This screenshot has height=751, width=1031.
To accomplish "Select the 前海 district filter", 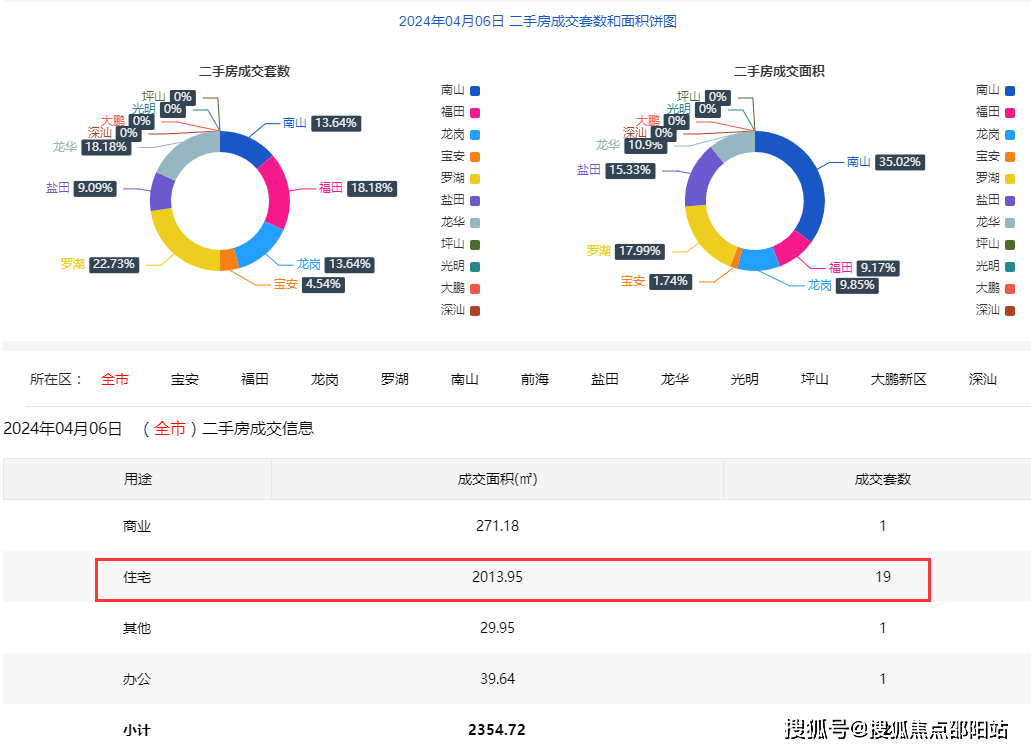I will (x=535, y=379).
